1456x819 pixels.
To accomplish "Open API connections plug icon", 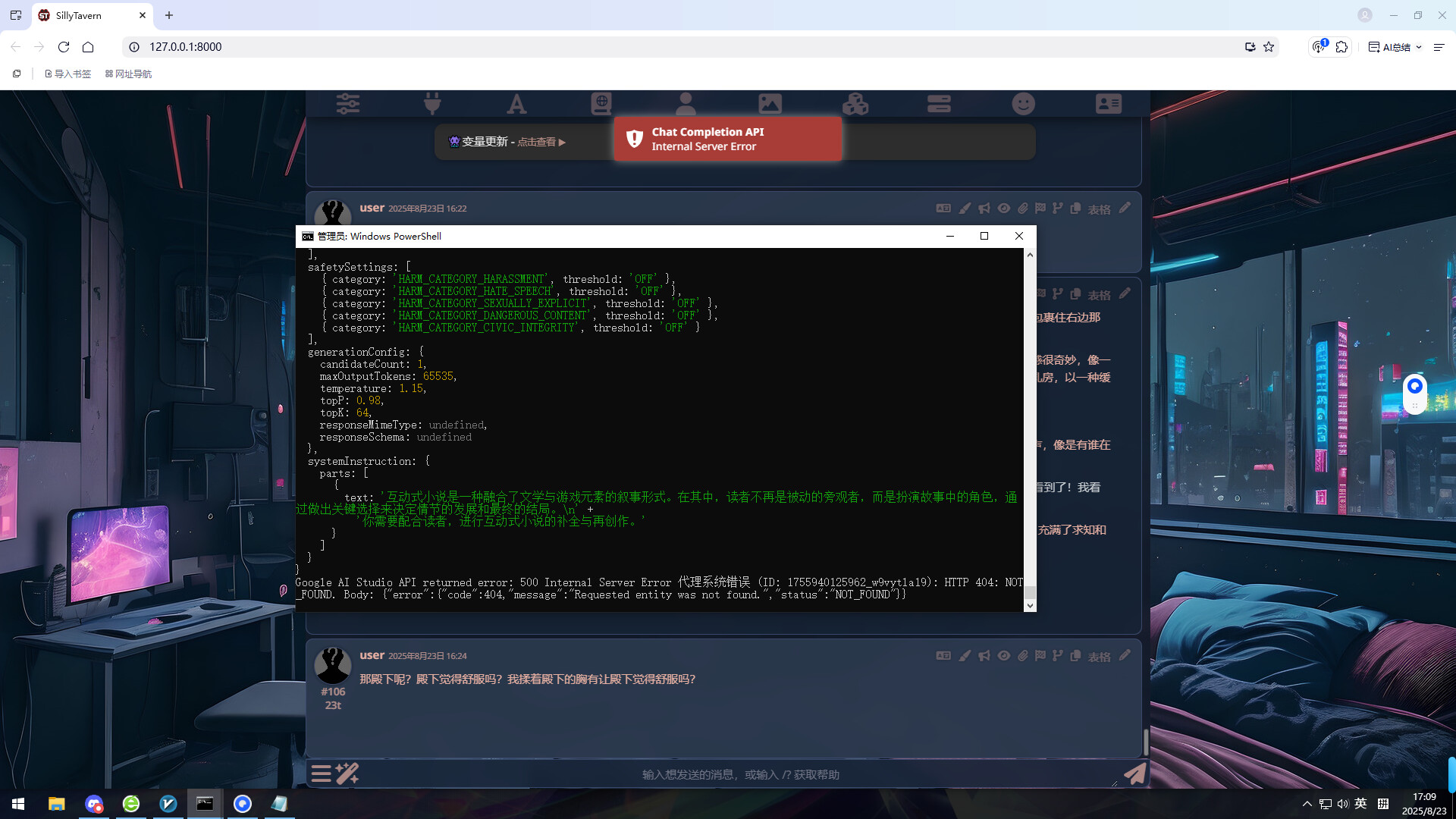I will [x=432, y=103].
